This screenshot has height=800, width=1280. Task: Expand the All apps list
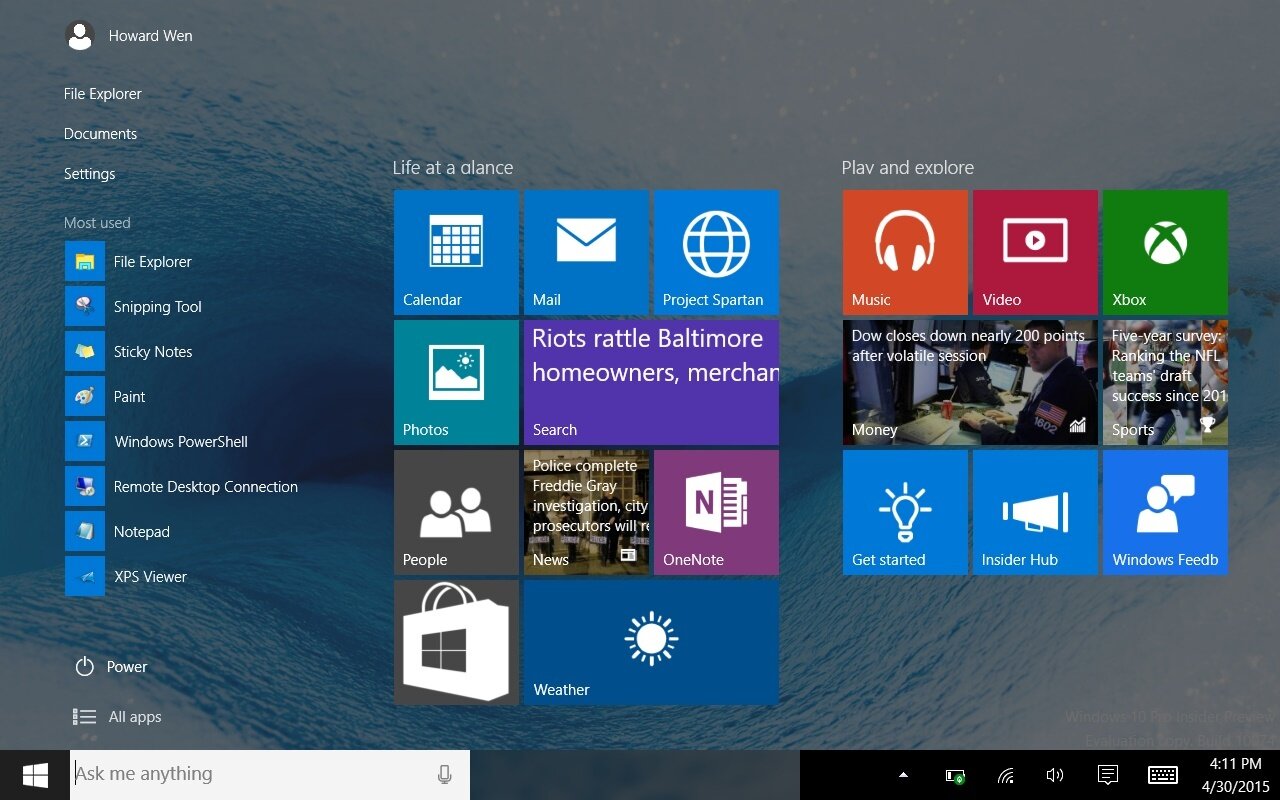pyautogui.click(x=117, y=717)
